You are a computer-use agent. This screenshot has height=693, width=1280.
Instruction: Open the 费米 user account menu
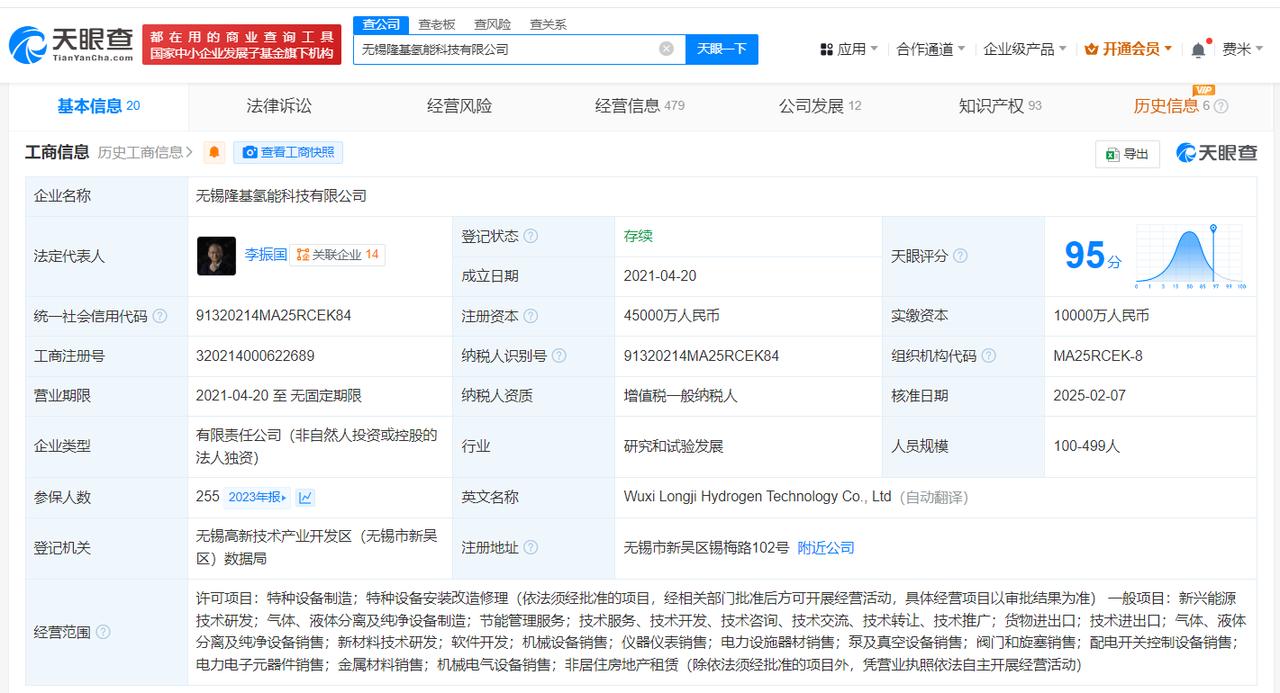coord(1243,48)
